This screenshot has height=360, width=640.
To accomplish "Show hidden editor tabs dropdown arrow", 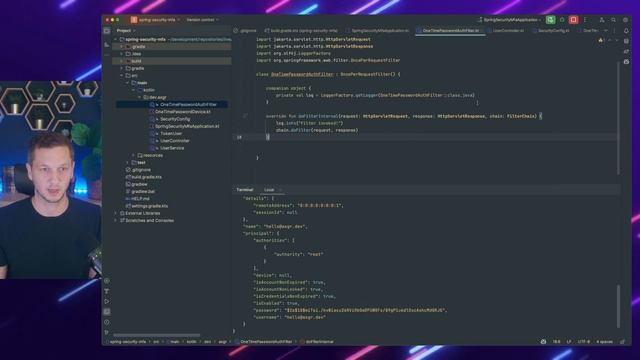I will pyautogui.click(x=606, y=31).
